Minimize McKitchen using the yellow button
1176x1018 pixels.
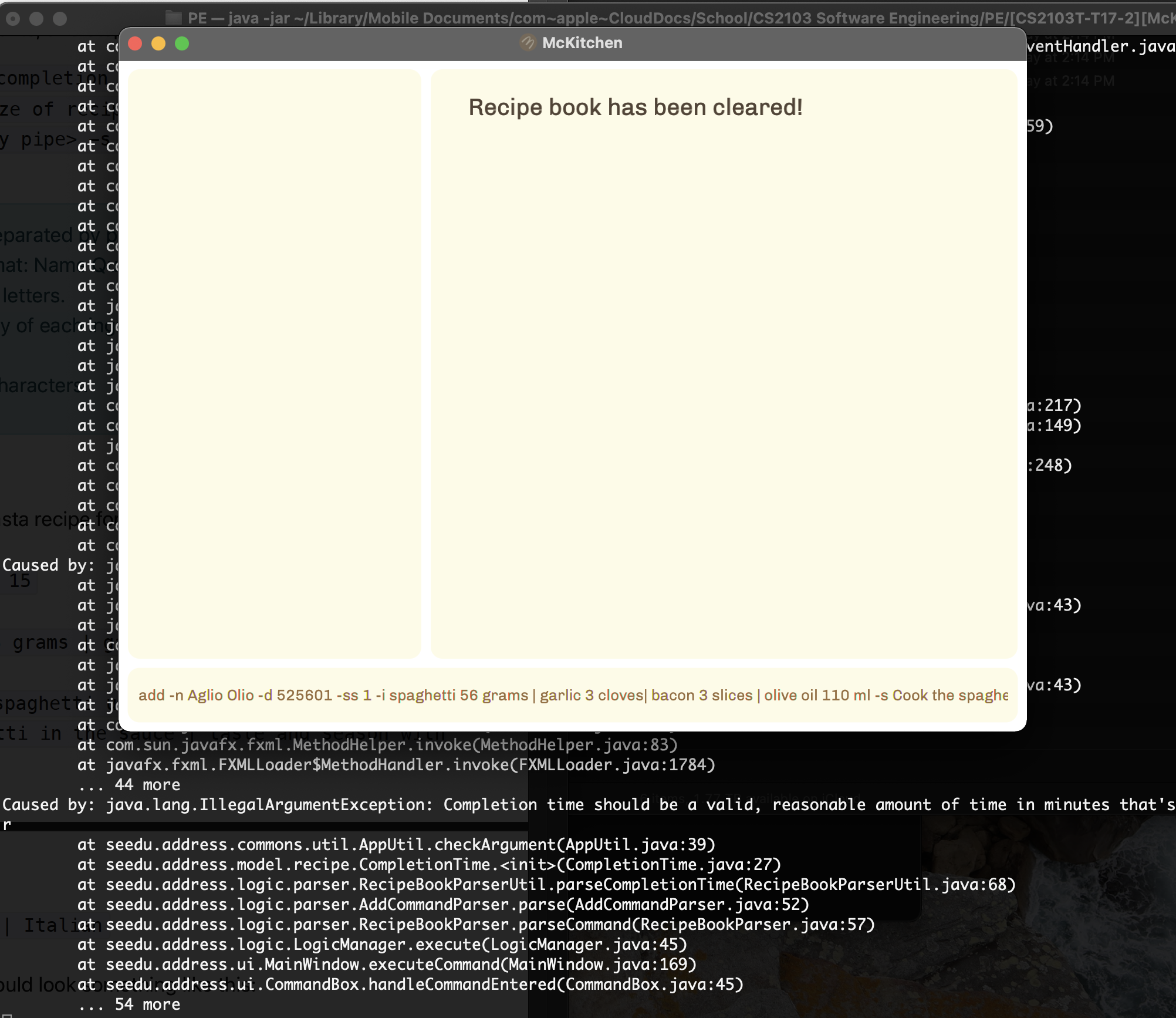158,43
